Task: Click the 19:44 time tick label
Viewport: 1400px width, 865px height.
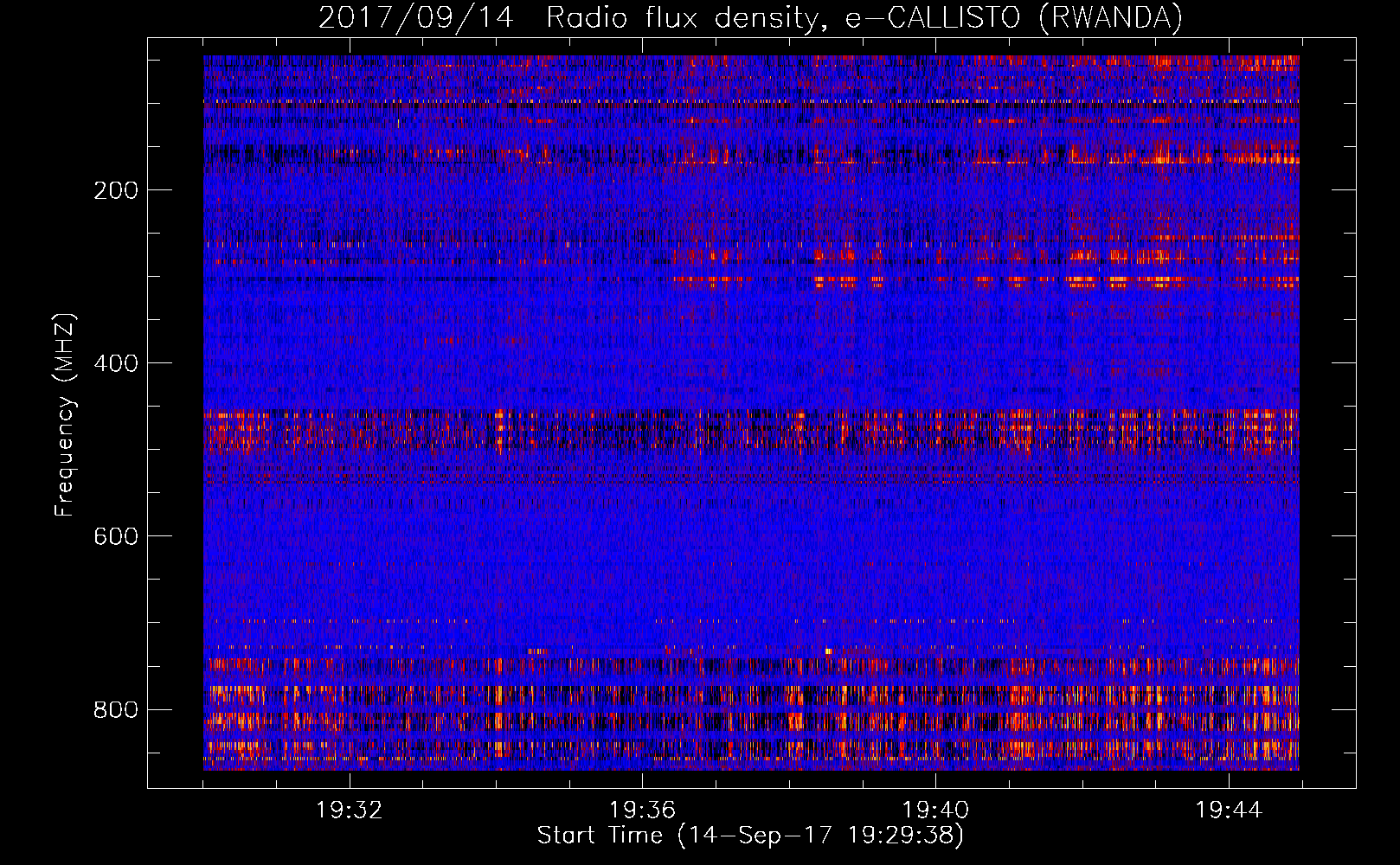Action: (x=1229, y=811)
